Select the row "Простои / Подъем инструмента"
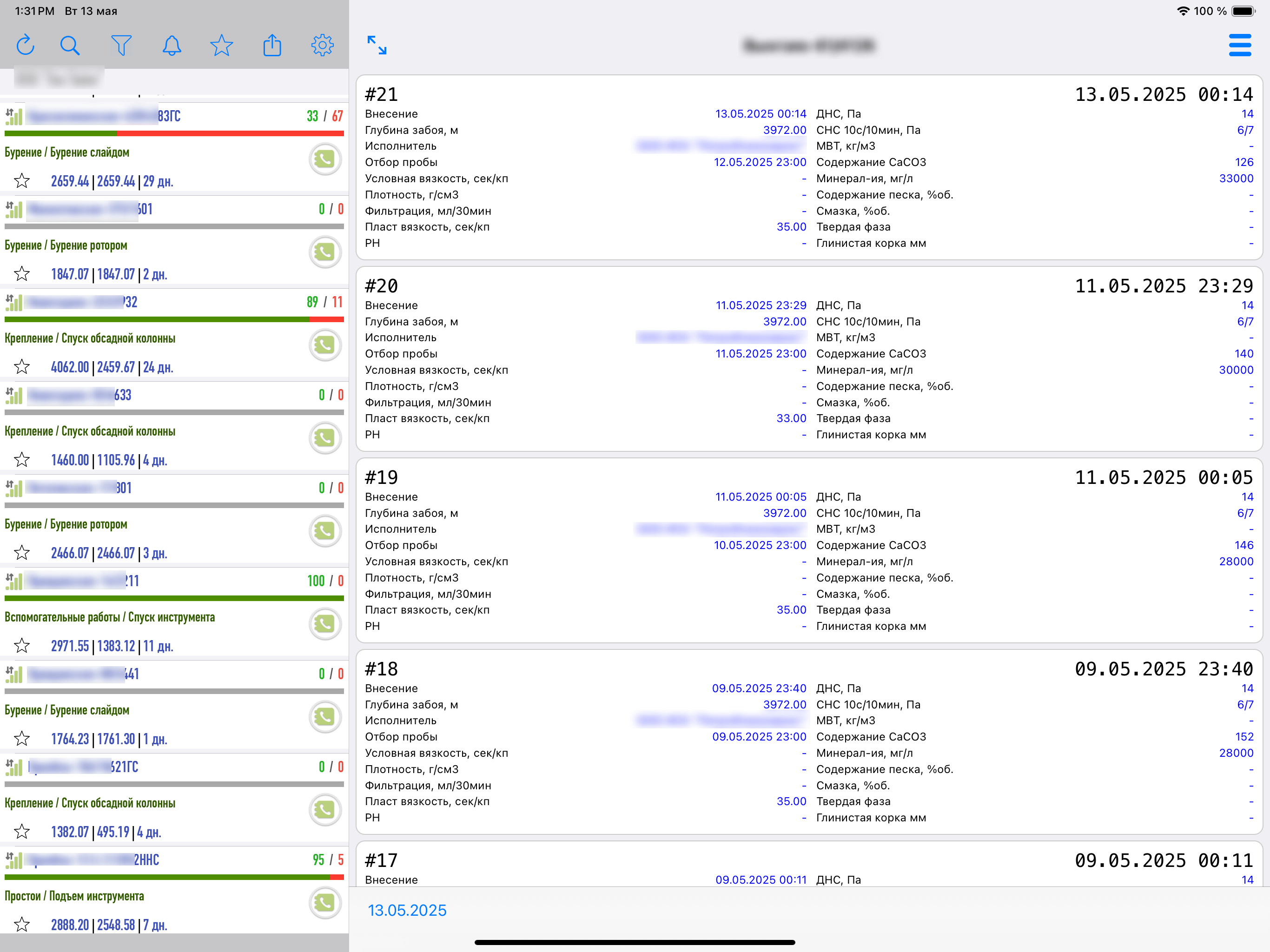Screen dimensions: 1270x952 (75, 897)
